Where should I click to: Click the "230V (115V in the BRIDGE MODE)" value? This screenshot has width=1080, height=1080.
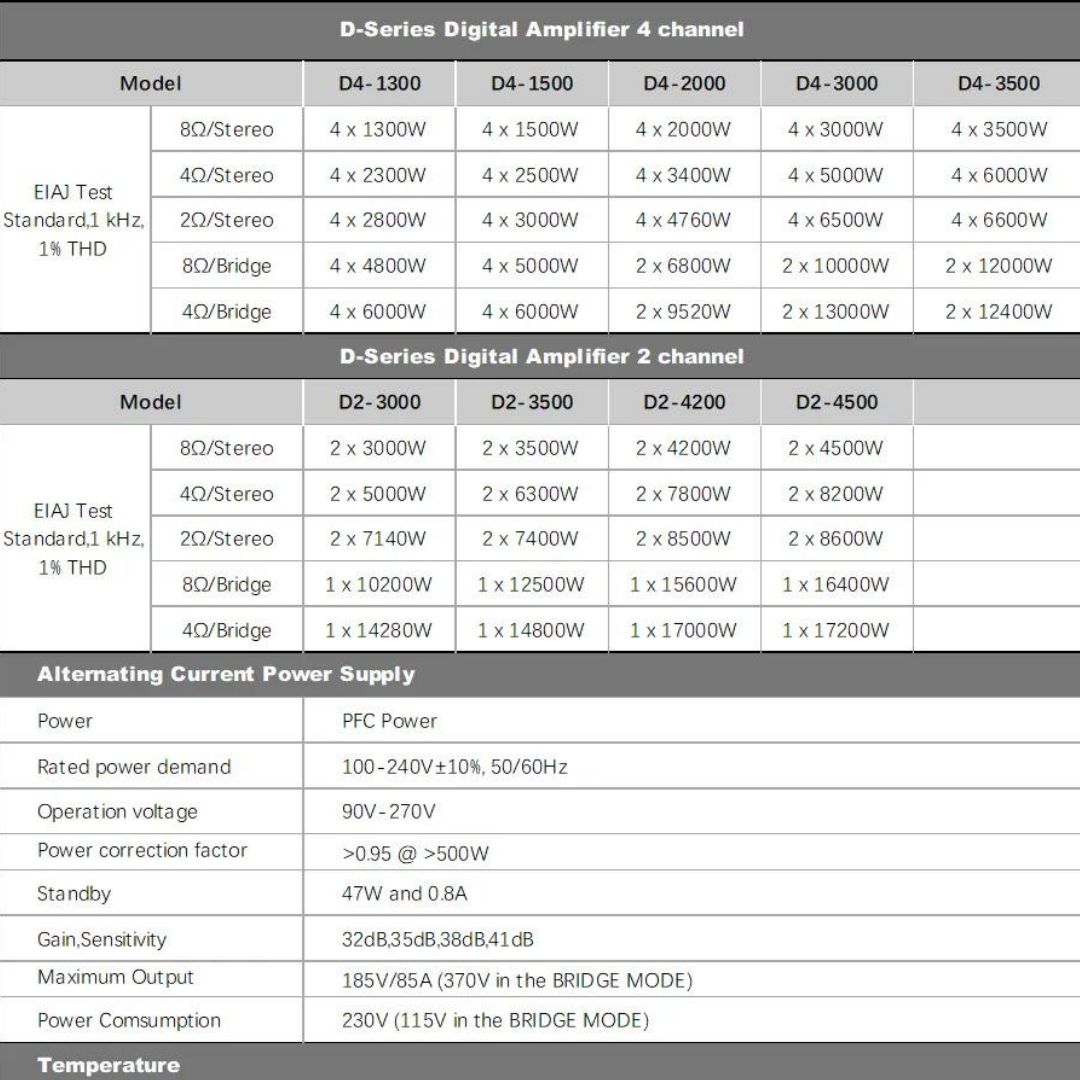(x=495, y=1021)
